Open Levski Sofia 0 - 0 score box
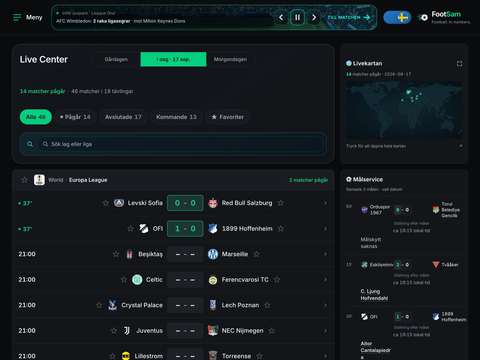 click(185, 203)
